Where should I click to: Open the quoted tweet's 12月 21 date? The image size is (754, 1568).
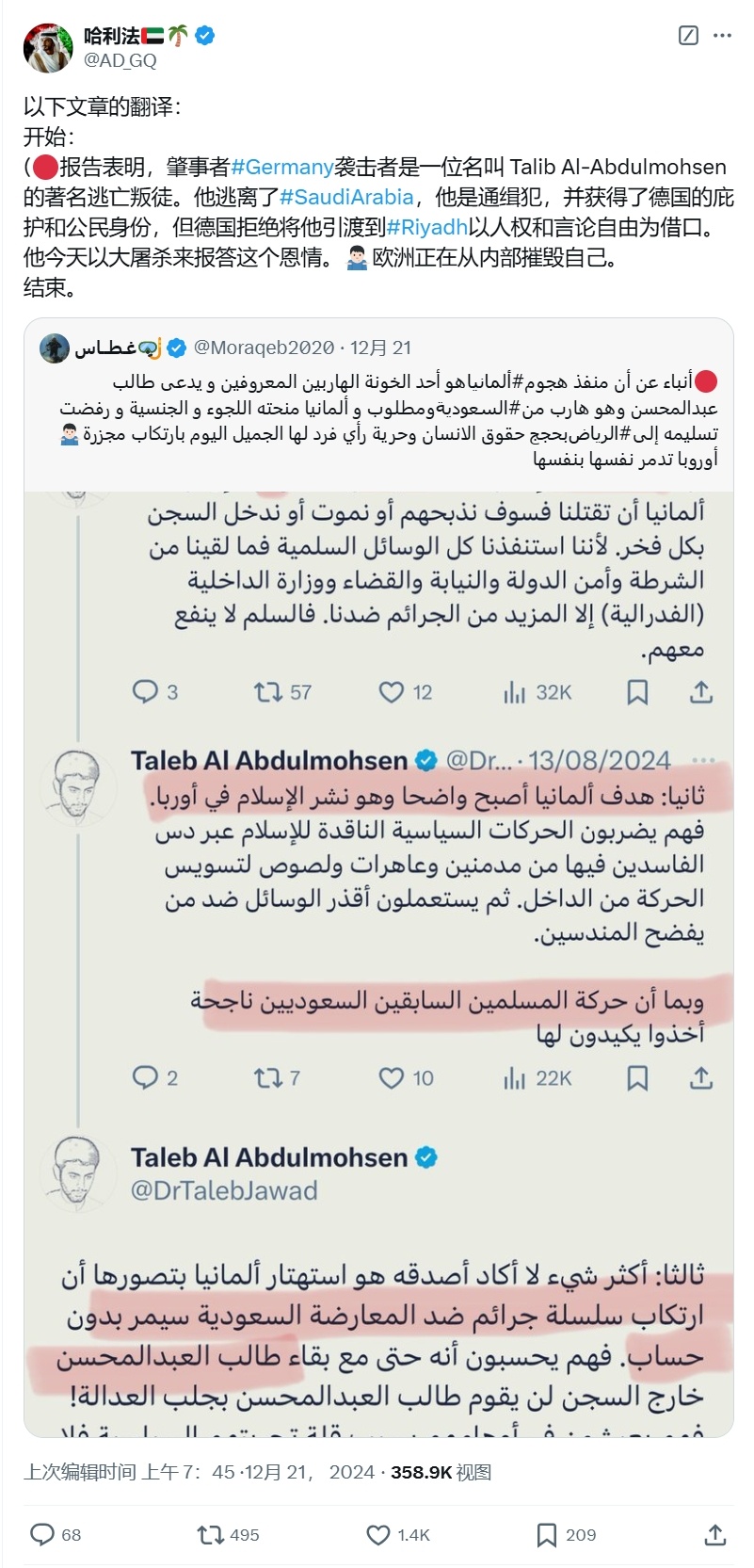click(381, 348)
